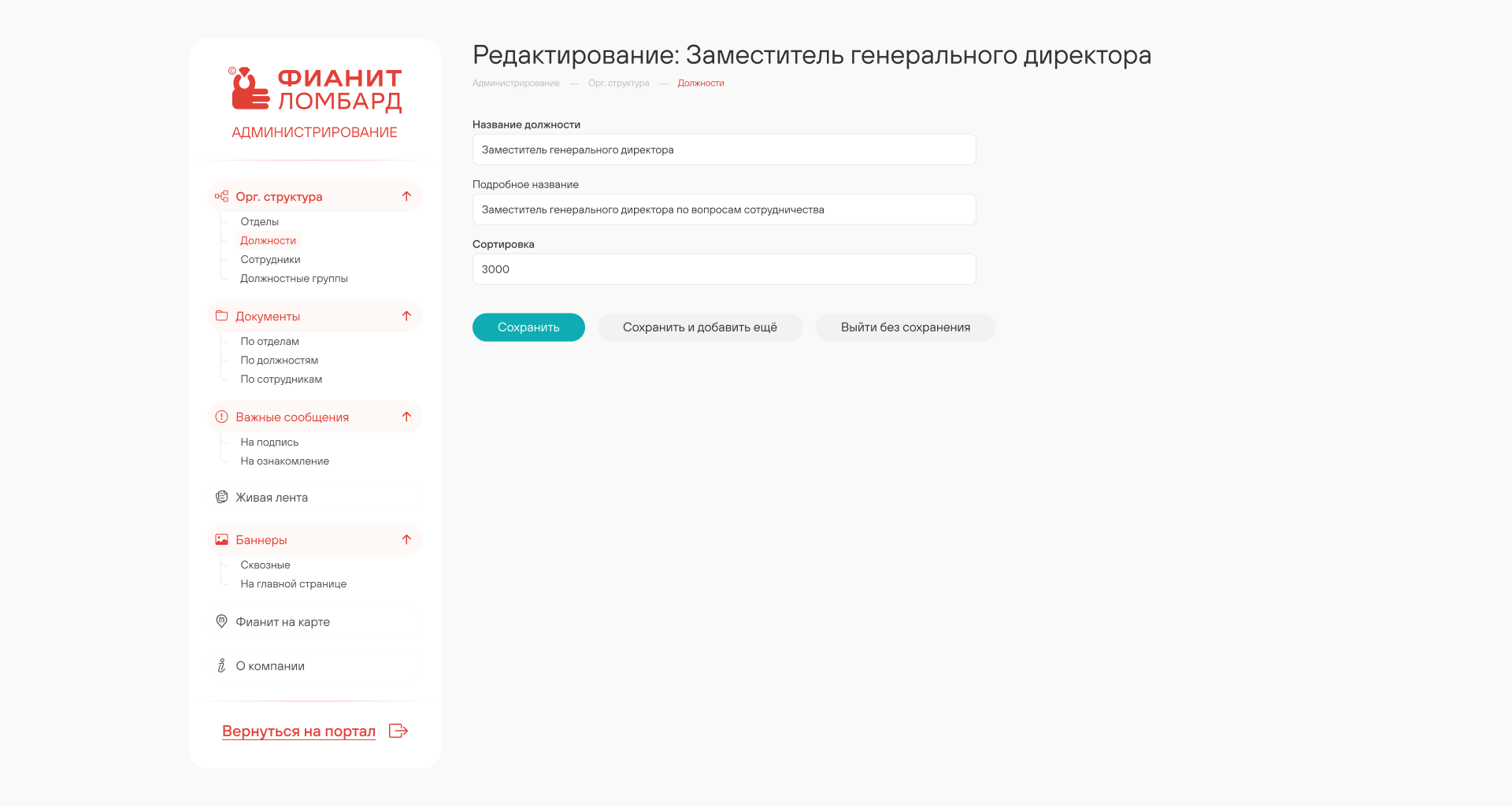The width and height of the screenshot is (1512, 807).
Task: Open the Баннеры menu heading
Action: tap(315, 539)
